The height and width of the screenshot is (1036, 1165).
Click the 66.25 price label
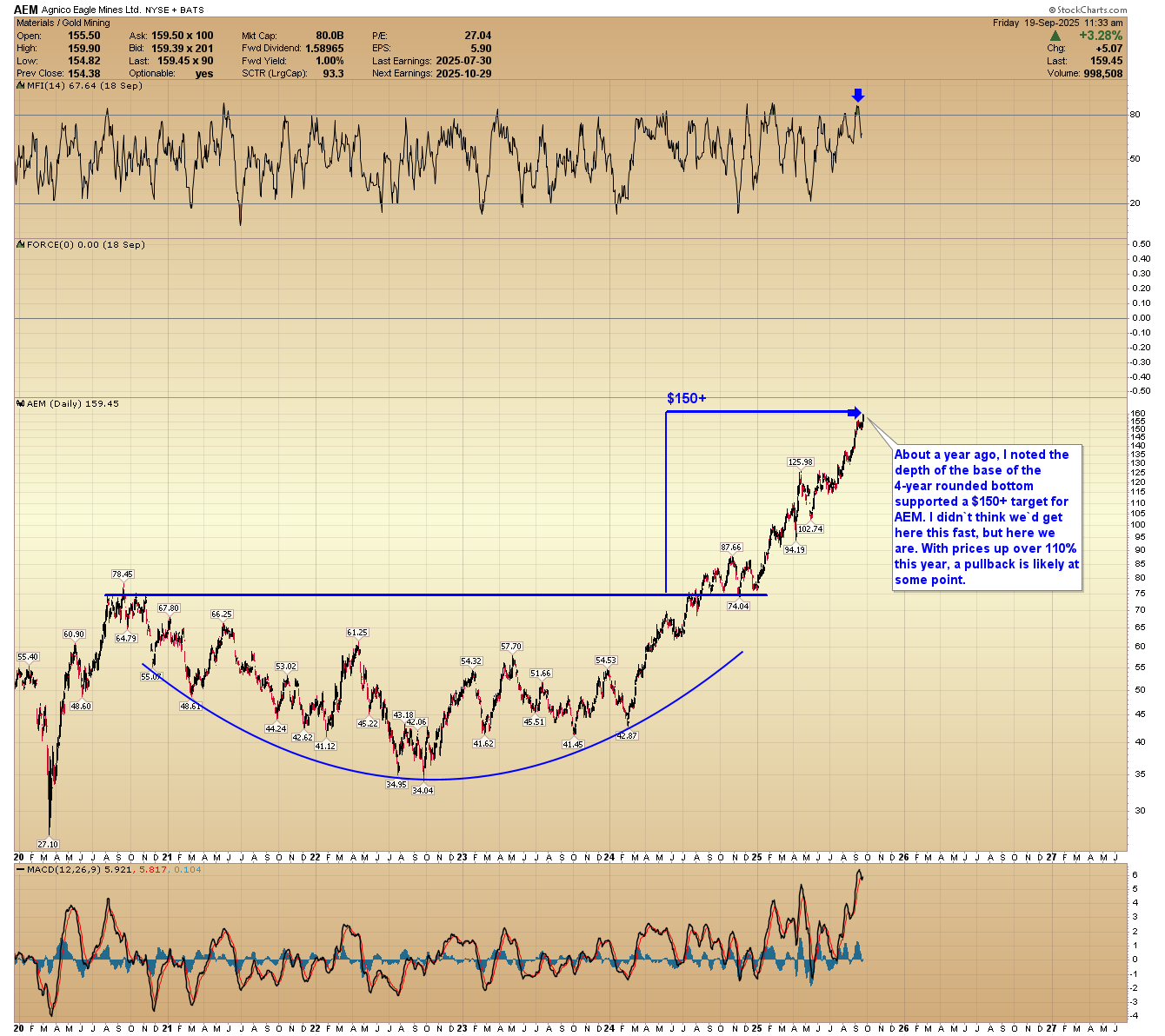[x=222, y=614]
